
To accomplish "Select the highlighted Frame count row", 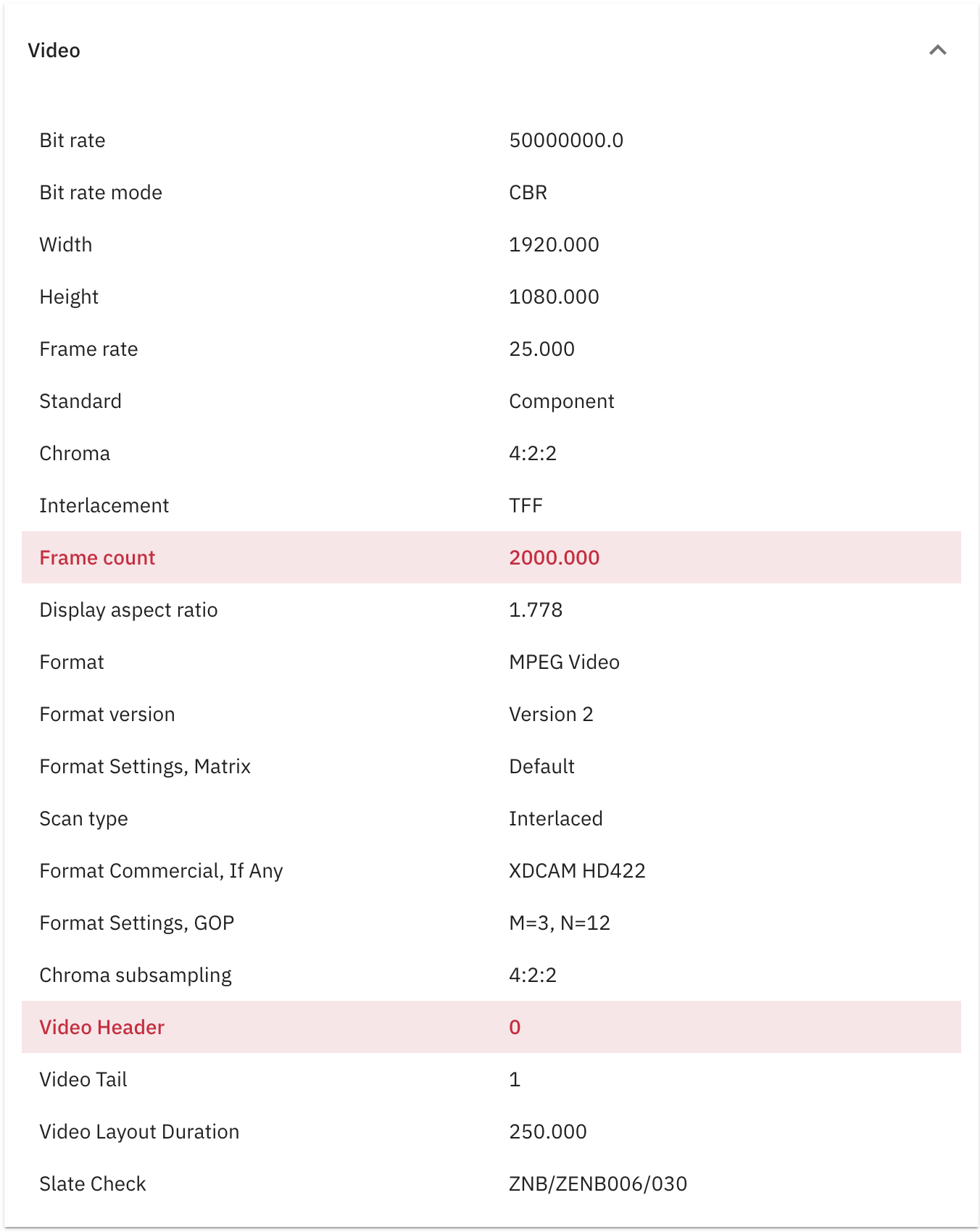I will 491,557.
